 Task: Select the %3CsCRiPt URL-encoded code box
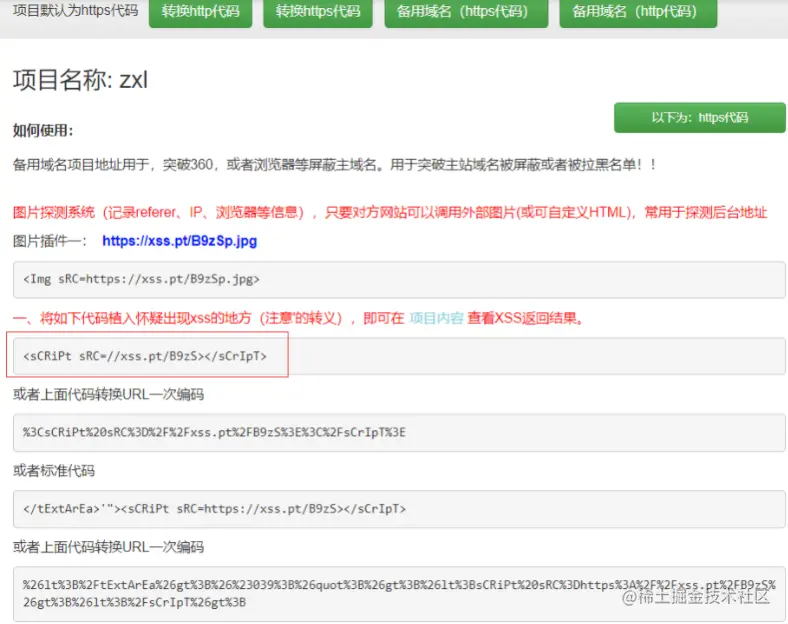pyautogui.click(x=399, y=433)
